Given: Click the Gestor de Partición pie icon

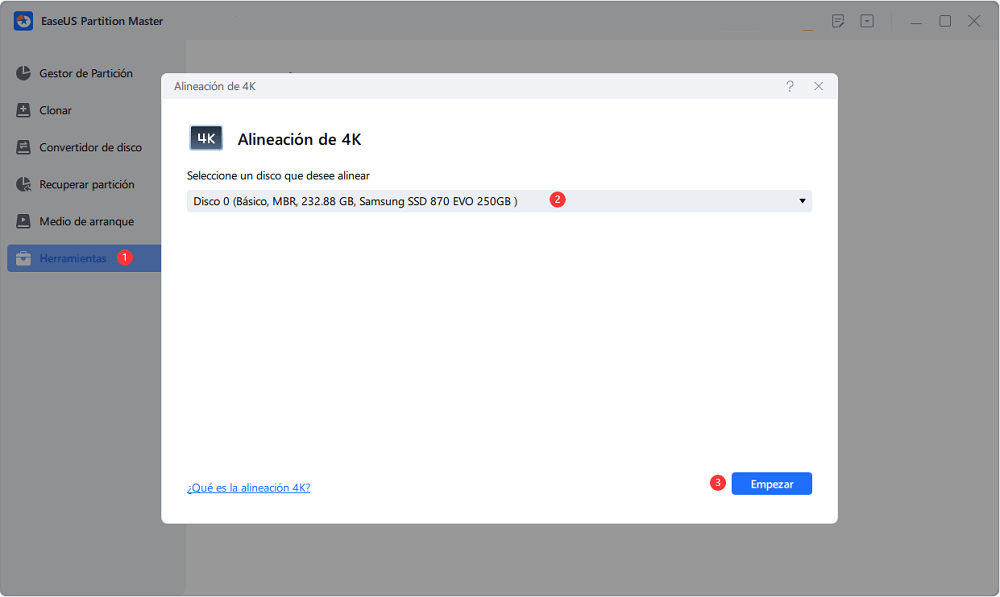Looking at the screenshot, I should click(x=24, y=73).
